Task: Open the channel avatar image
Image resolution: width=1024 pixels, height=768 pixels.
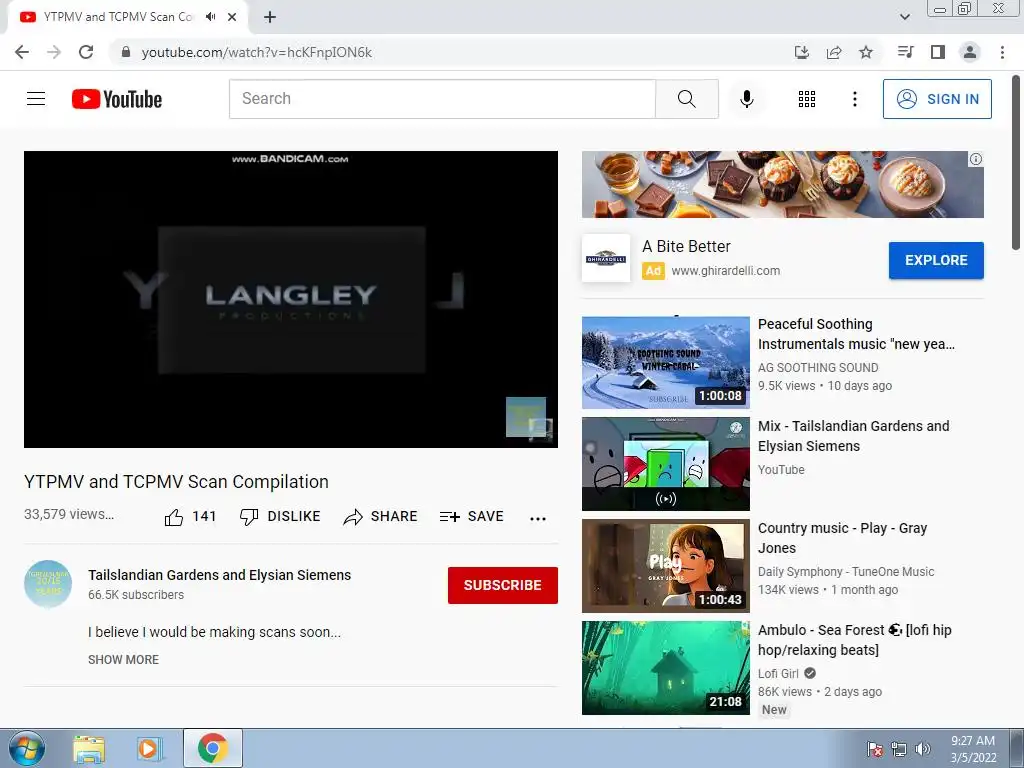Action: 48,584
